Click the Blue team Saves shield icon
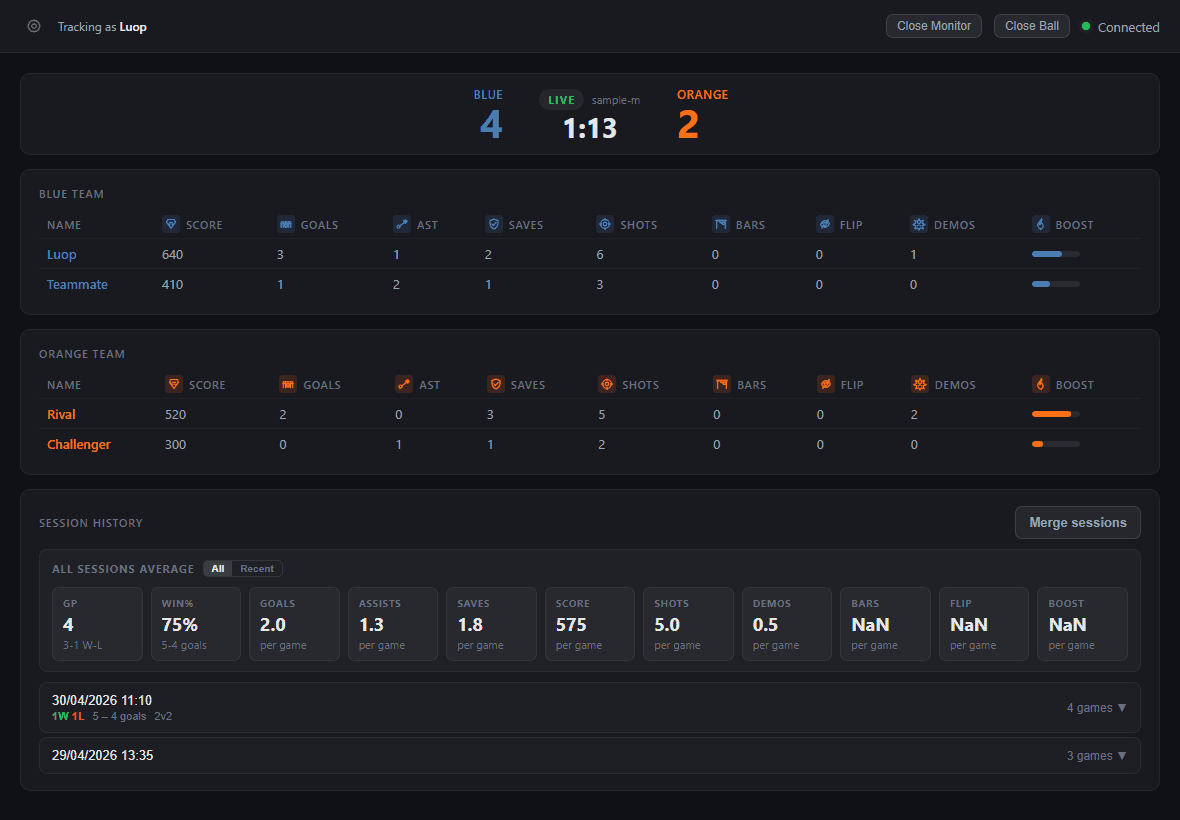 [494, 224]
